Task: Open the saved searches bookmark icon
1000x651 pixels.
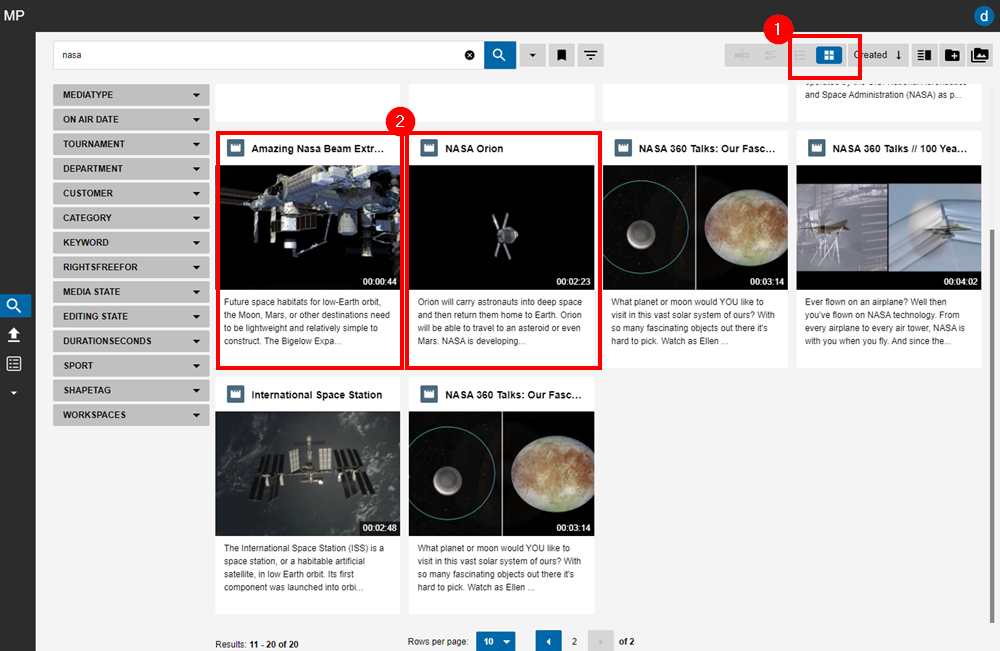Action: coord(561,55)
